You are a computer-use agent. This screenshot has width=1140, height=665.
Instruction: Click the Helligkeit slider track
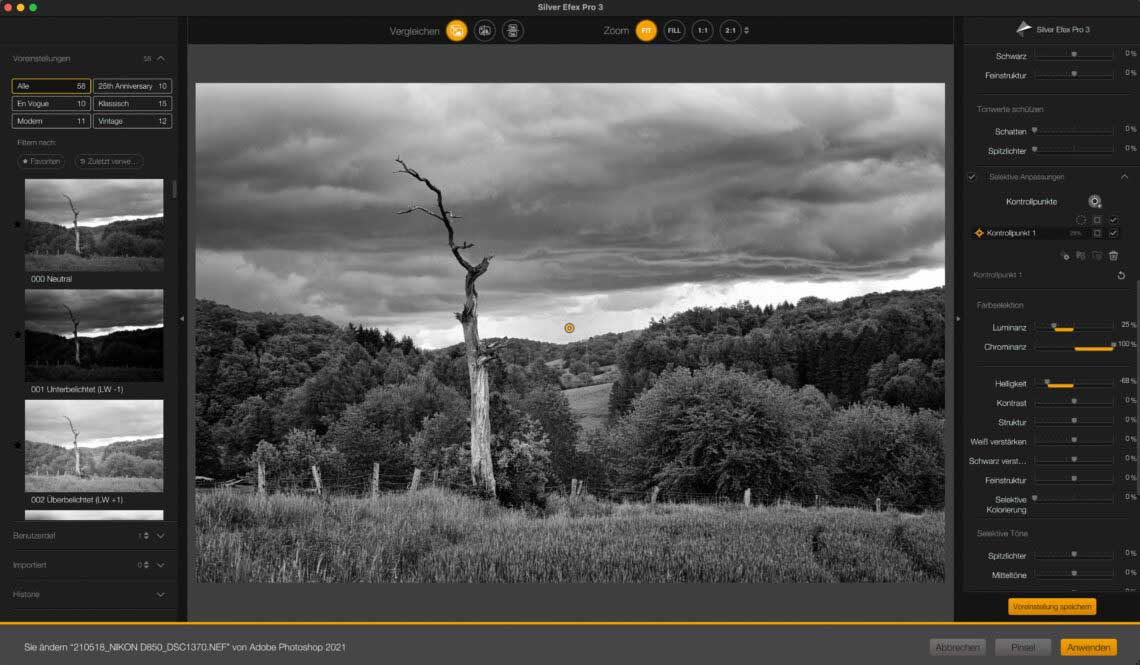(x=1074, y=382)
